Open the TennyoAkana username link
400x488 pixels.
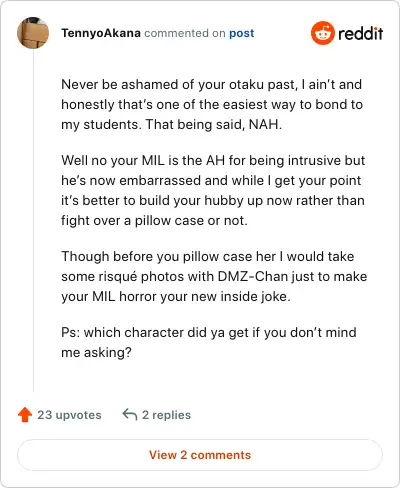pos(101,33)
